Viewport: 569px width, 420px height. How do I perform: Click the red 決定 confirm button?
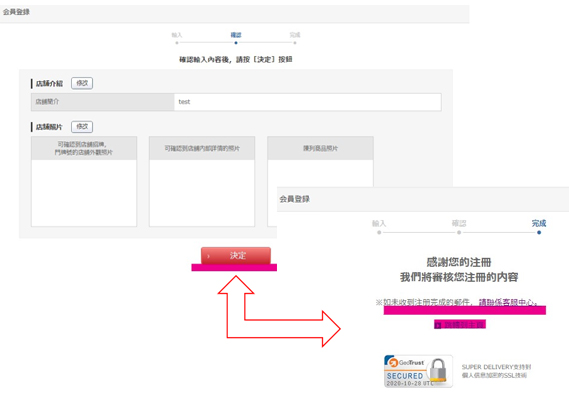coord(236,256)
